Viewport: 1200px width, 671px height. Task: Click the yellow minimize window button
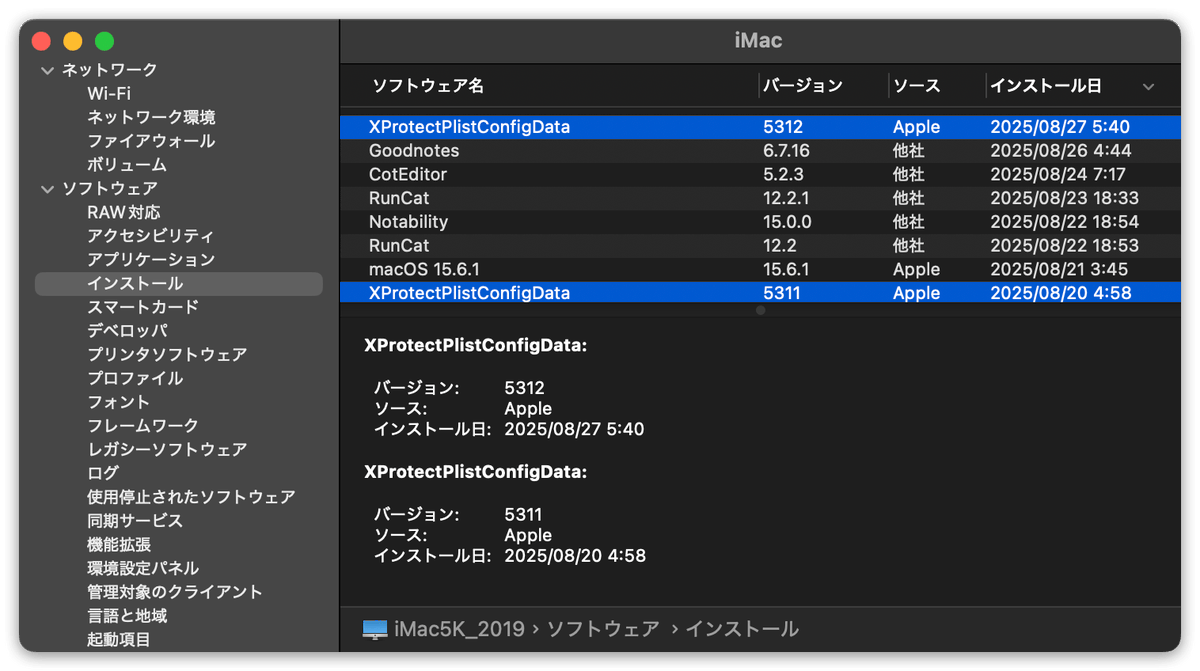pyautogui.click(x=73, y=41)
